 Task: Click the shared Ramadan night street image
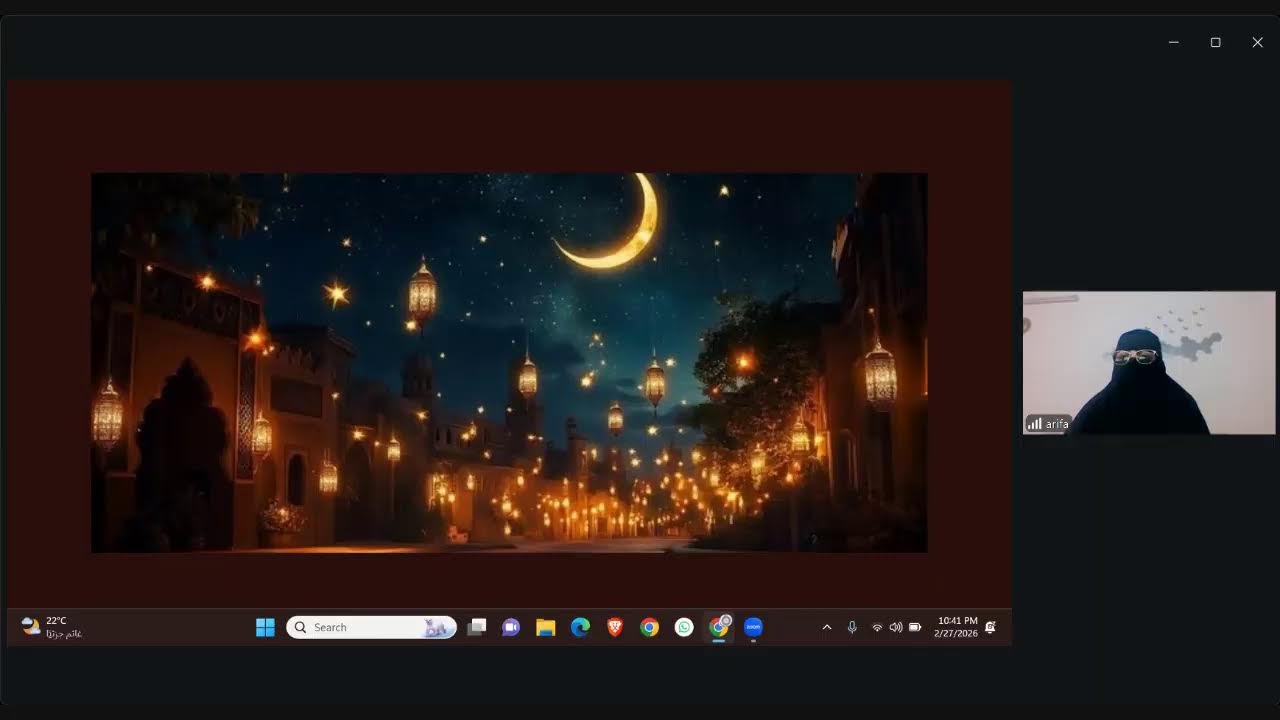(x=509, y=362)
